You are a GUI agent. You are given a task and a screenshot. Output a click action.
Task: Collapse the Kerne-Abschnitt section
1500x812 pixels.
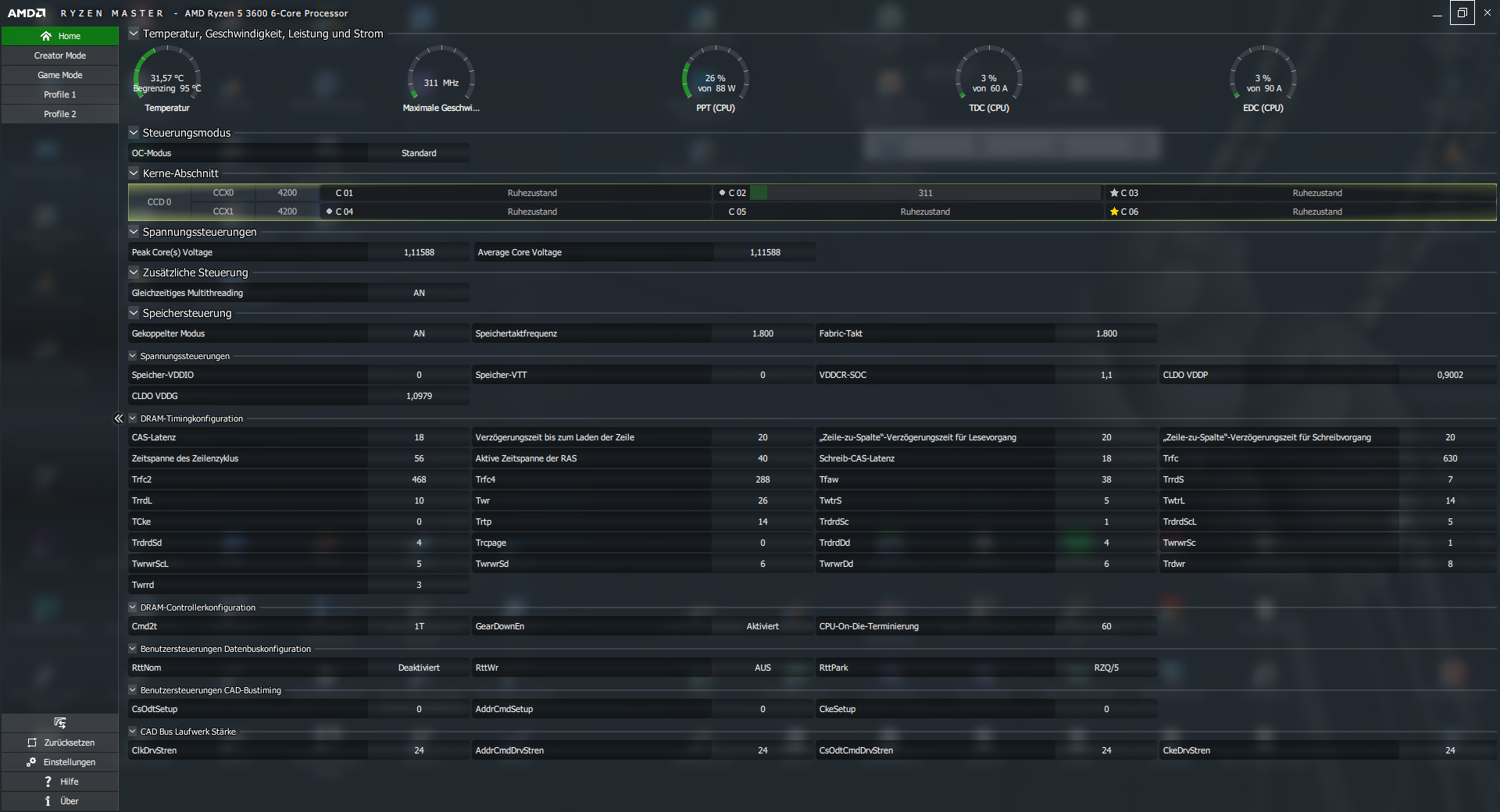click(x=134, y=173)
